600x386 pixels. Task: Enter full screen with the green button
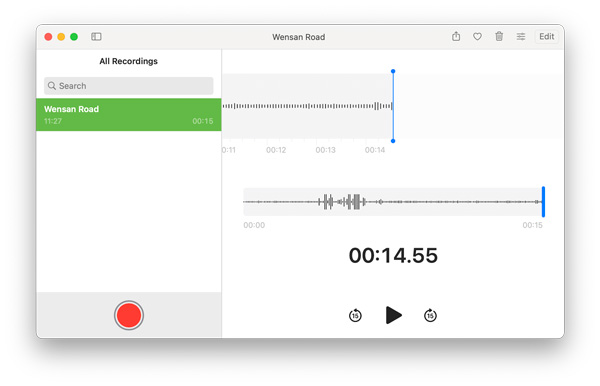74,37
